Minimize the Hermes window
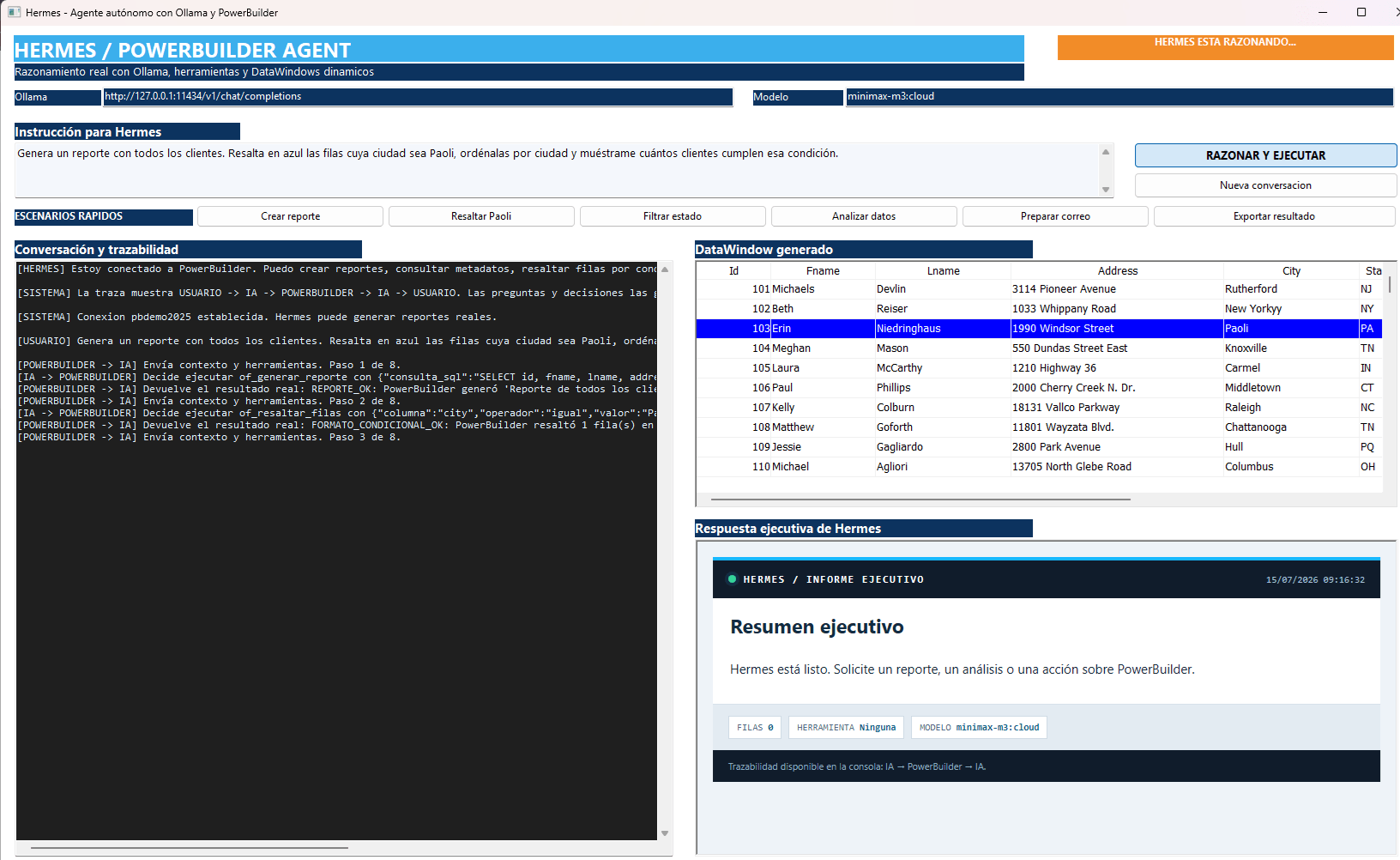Viewport: 1400px width, 860px height. tap(1322, 12)
